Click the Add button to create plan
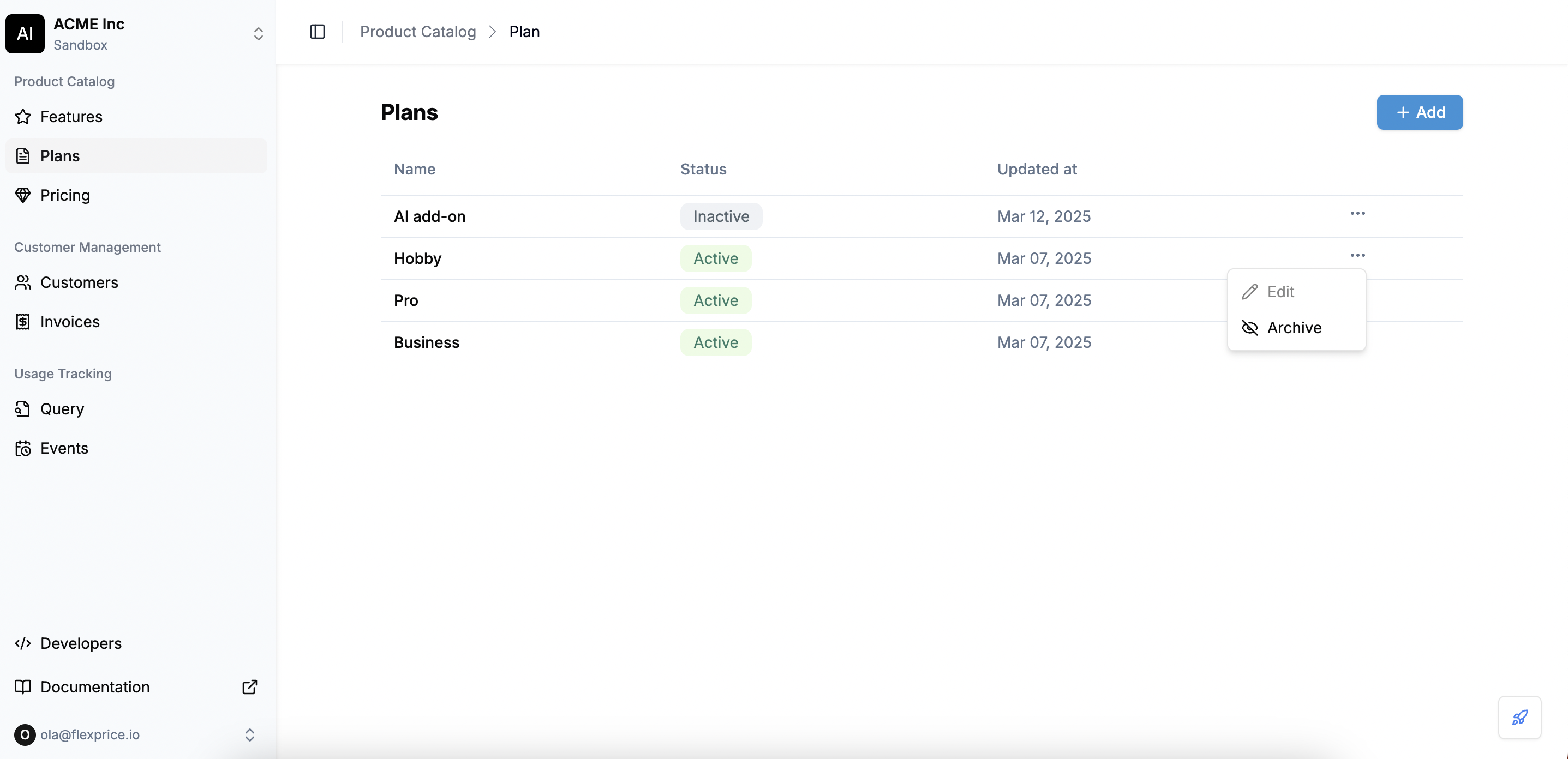Screen dimensions: 1568x759 coord(1419,112)
